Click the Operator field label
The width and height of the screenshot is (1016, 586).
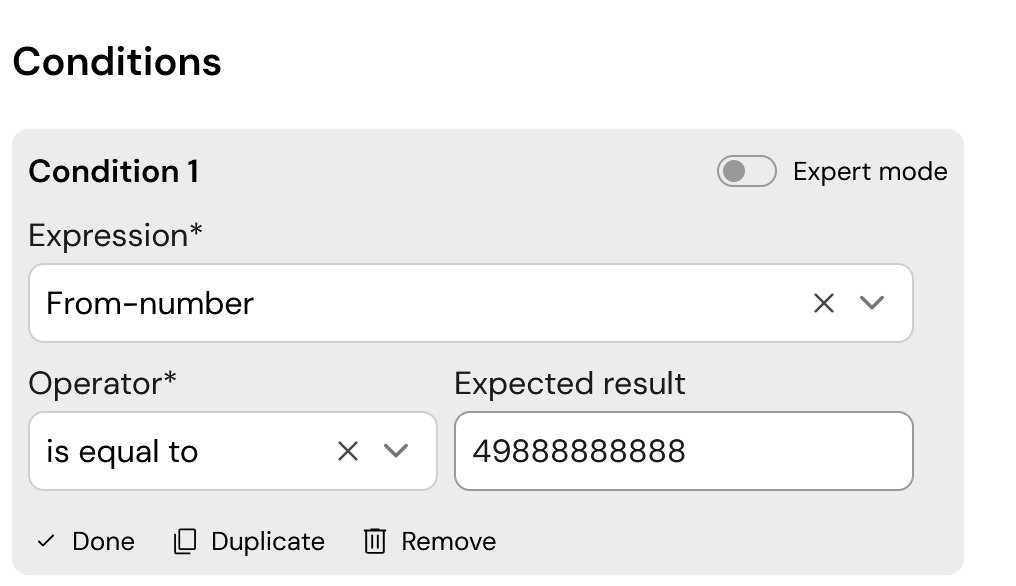(102, 383)
